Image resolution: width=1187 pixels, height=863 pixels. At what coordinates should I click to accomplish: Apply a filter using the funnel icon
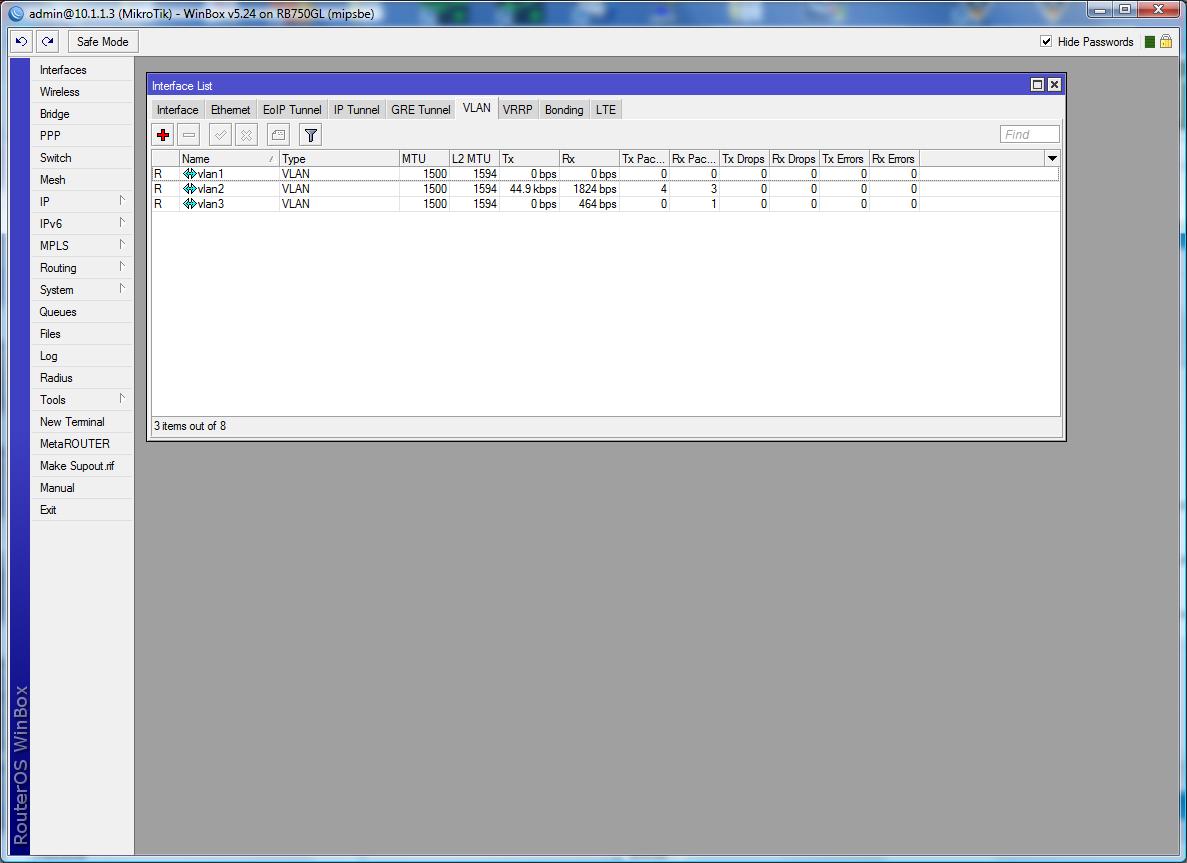[x=310, y=134]
